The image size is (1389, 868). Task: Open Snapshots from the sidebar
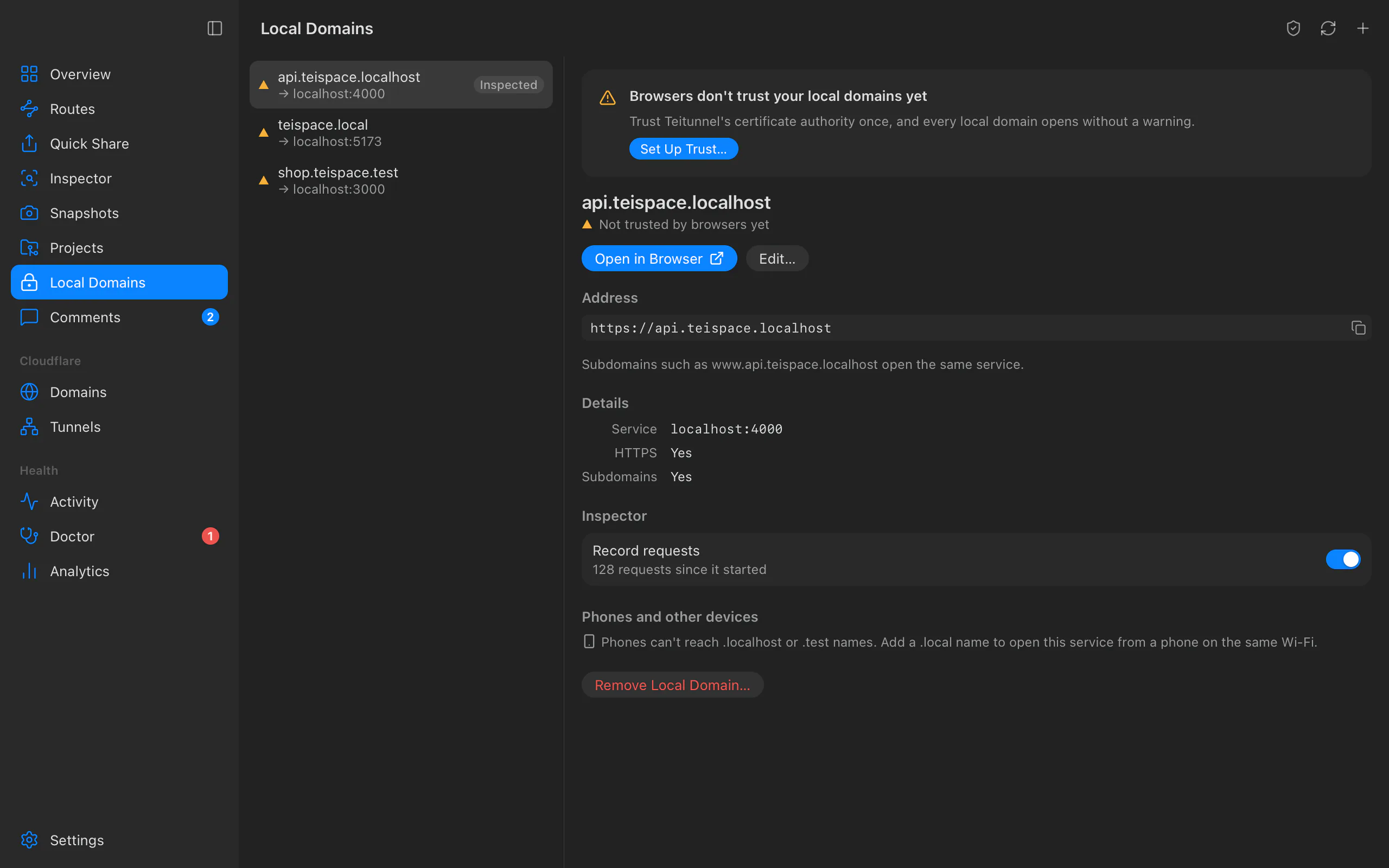coord(119,213)
